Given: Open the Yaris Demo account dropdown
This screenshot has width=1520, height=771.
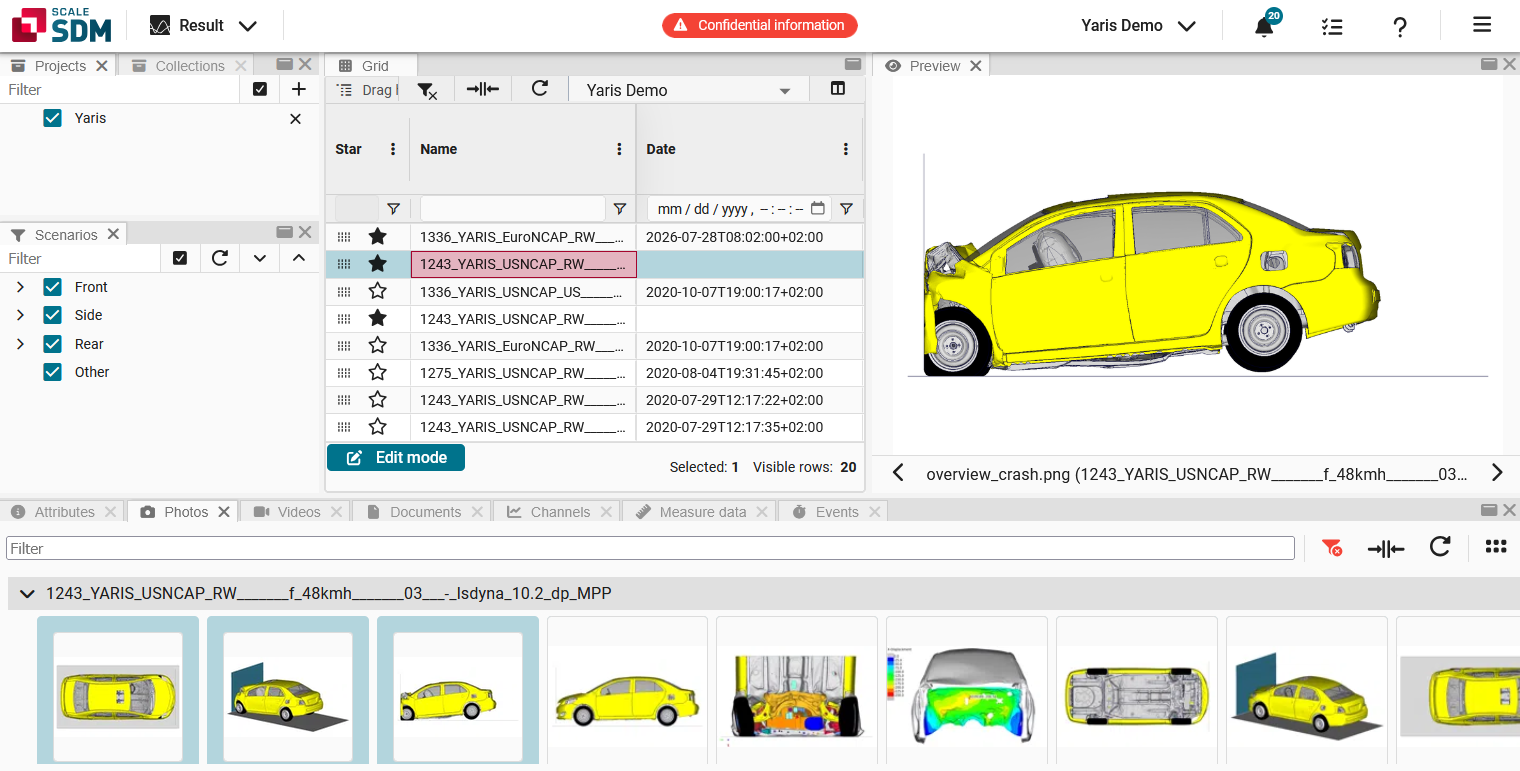Looking at the screenshot, I should click(1139, 26).
